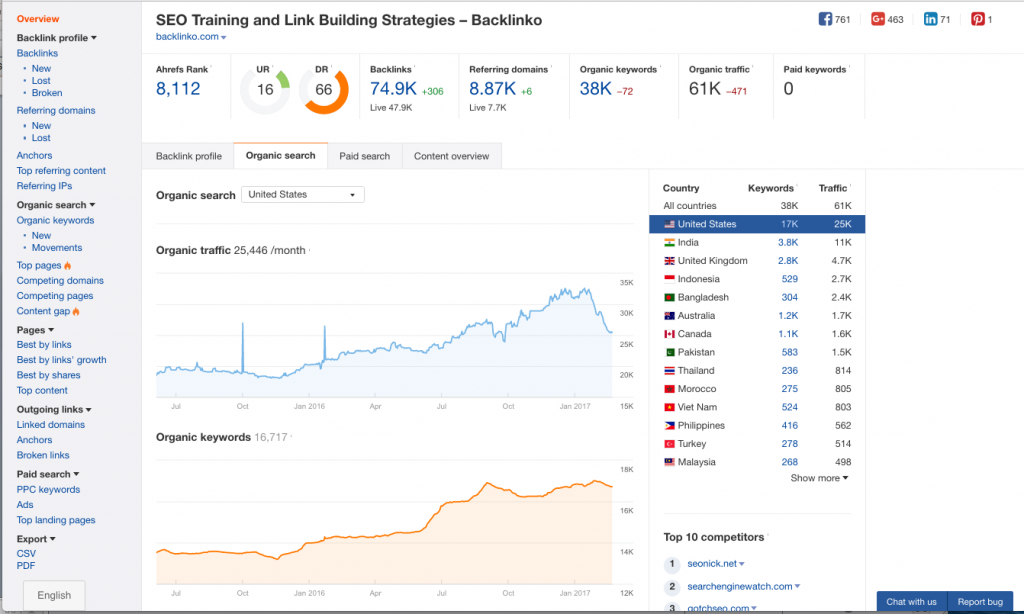
Task: Select the Organic search tab
Action: tap(280, 155)
